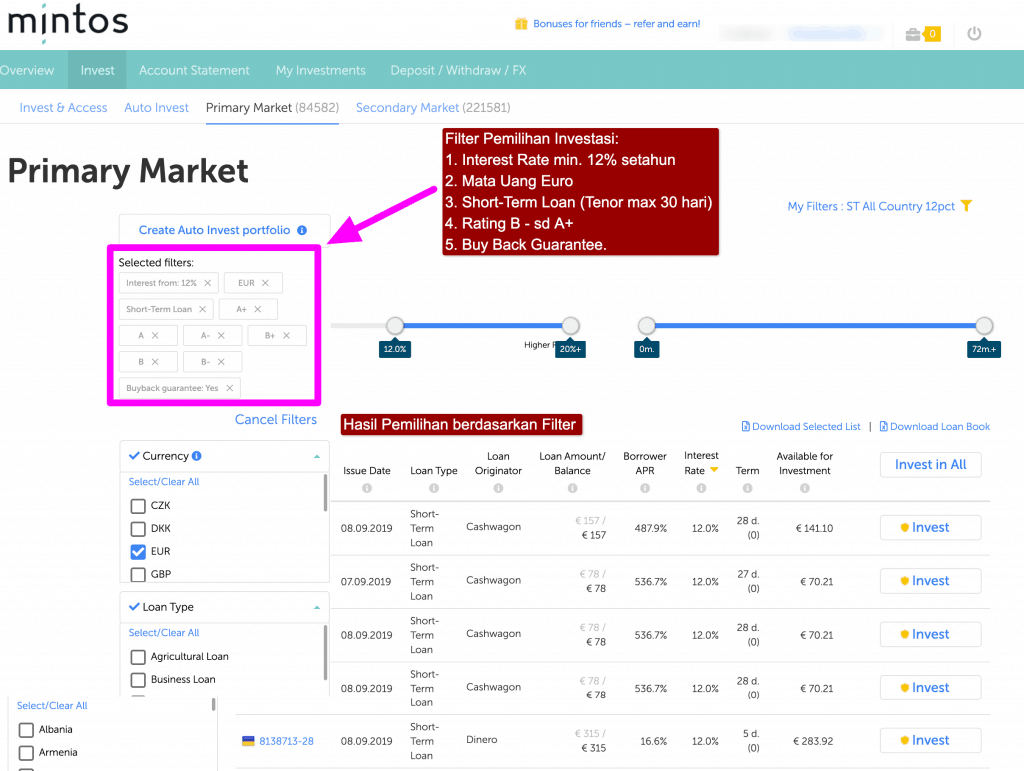Open the yellow filter funnel next to My Filters
1024x771 pixels.
pos(966,203)
